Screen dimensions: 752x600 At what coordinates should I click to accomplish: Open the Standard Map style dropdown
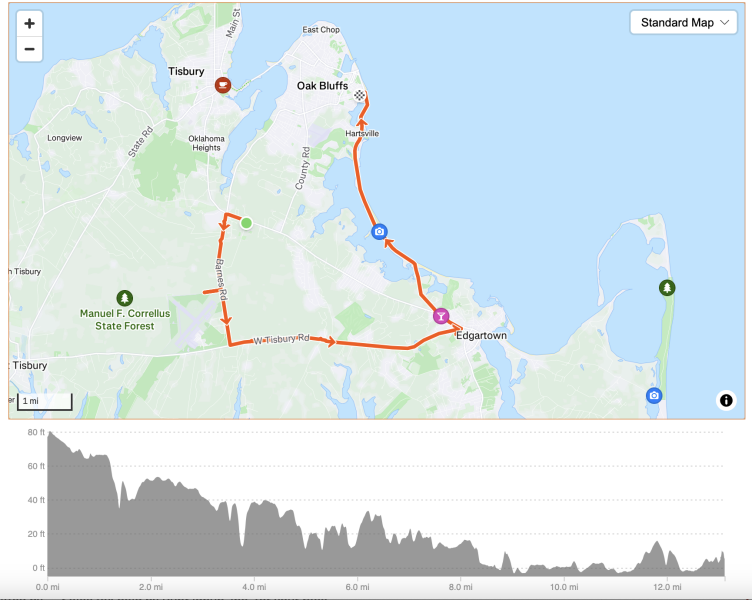(683, 23)
